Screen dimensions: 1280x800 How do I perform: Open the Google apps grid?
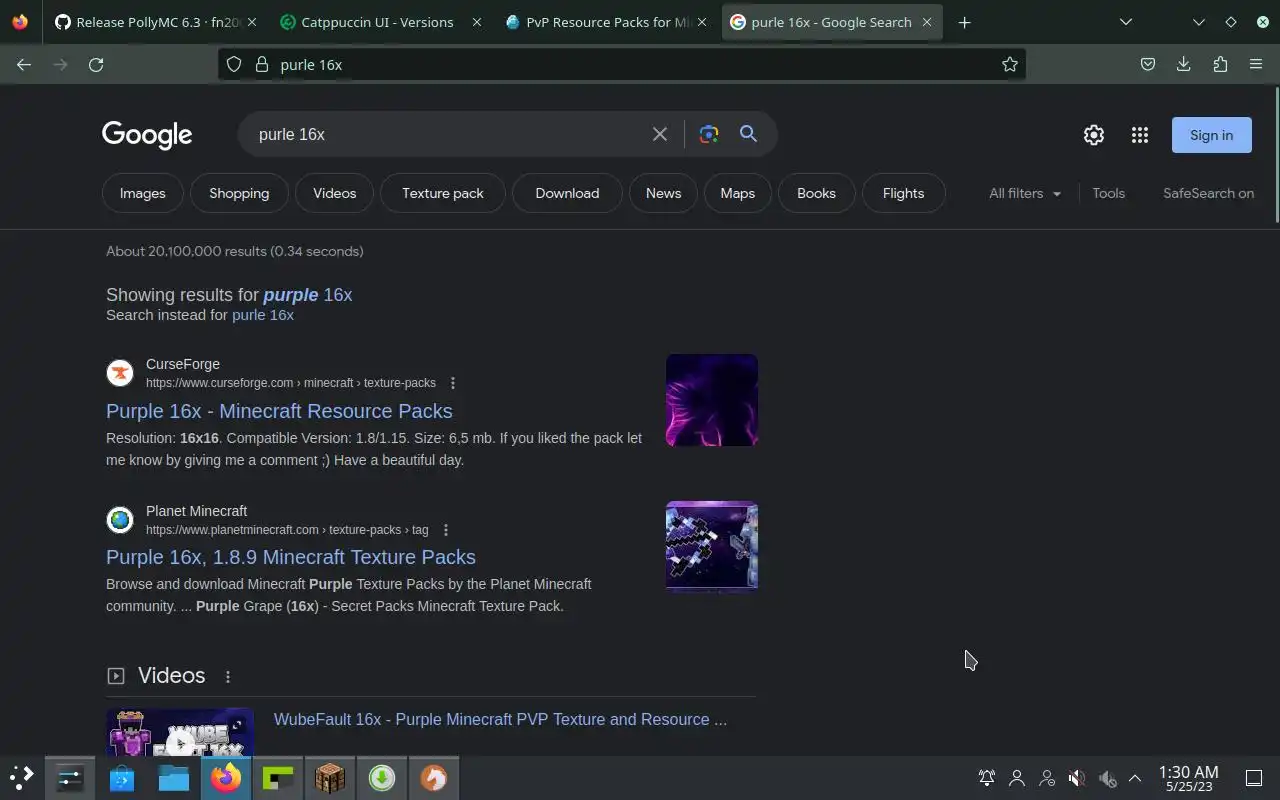(x=1140, y=135)
